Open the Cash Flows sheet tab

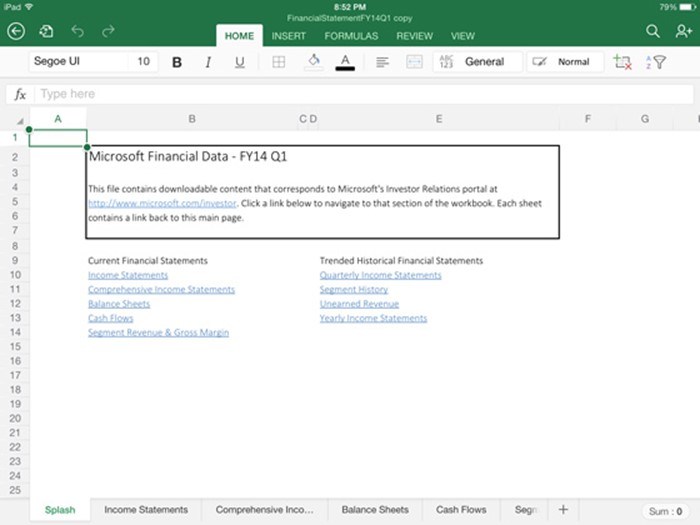(461, 510)
